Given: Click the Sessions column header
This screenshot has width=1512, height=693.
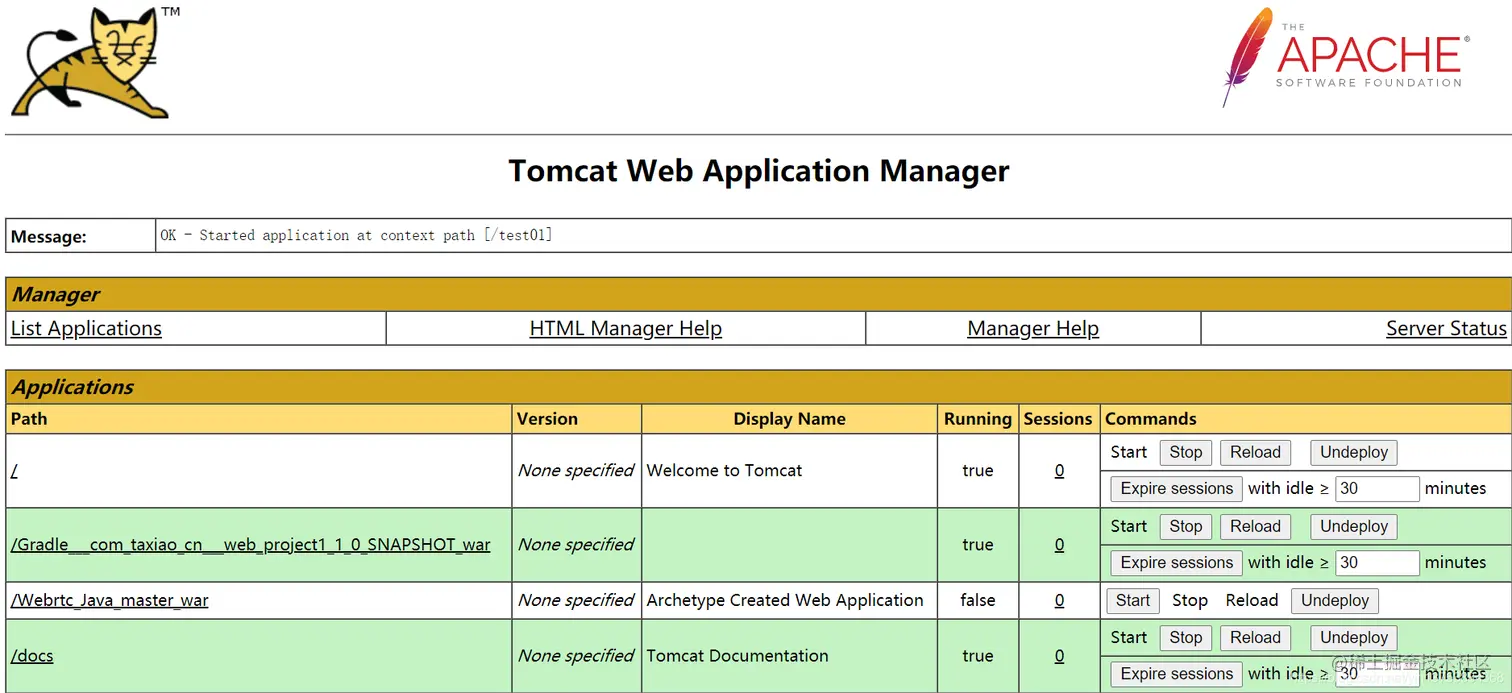Looking at the screenshot, I should pos(1058,419).
